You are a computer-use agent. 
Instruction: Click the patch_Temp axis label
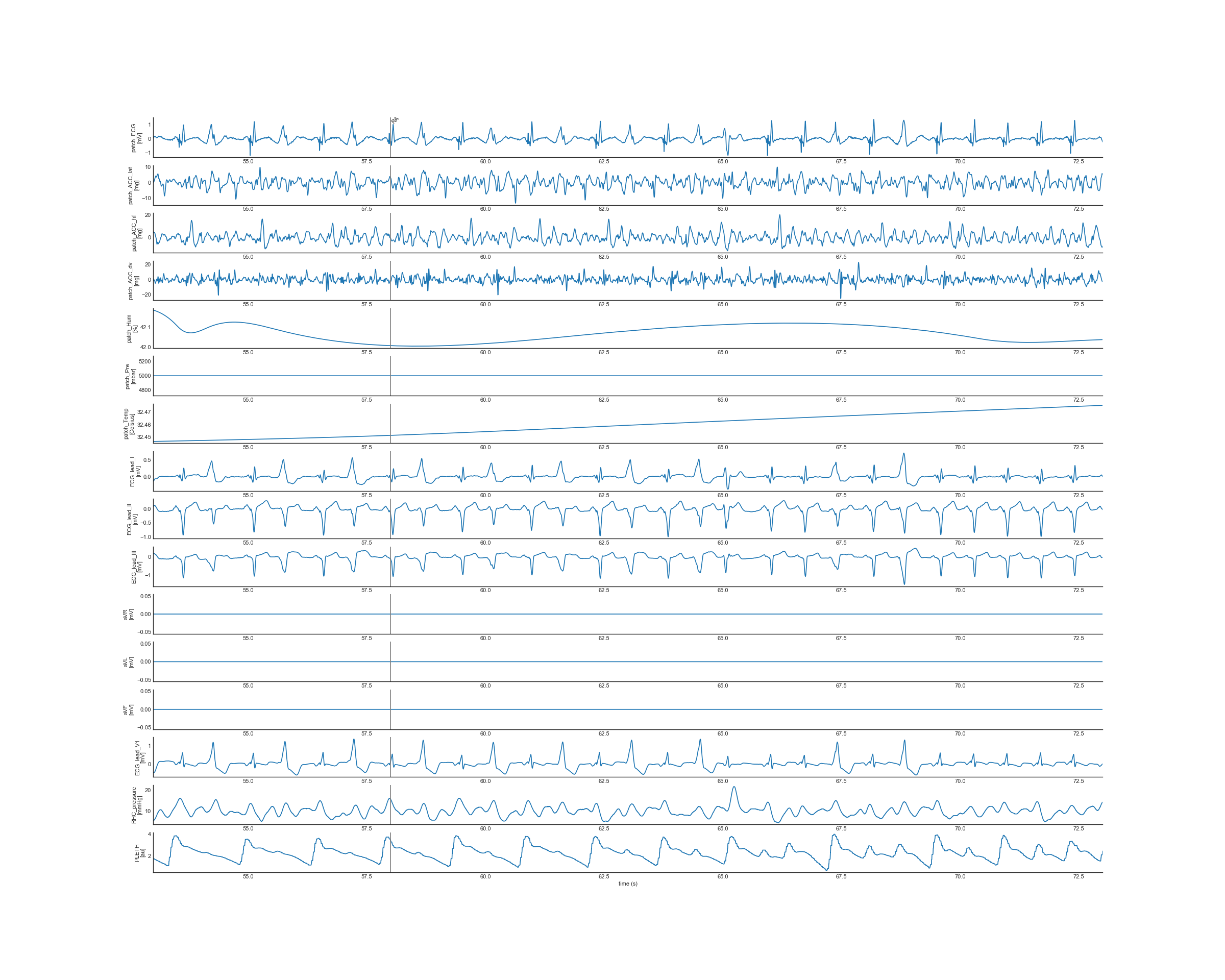(x=129, y=424)
